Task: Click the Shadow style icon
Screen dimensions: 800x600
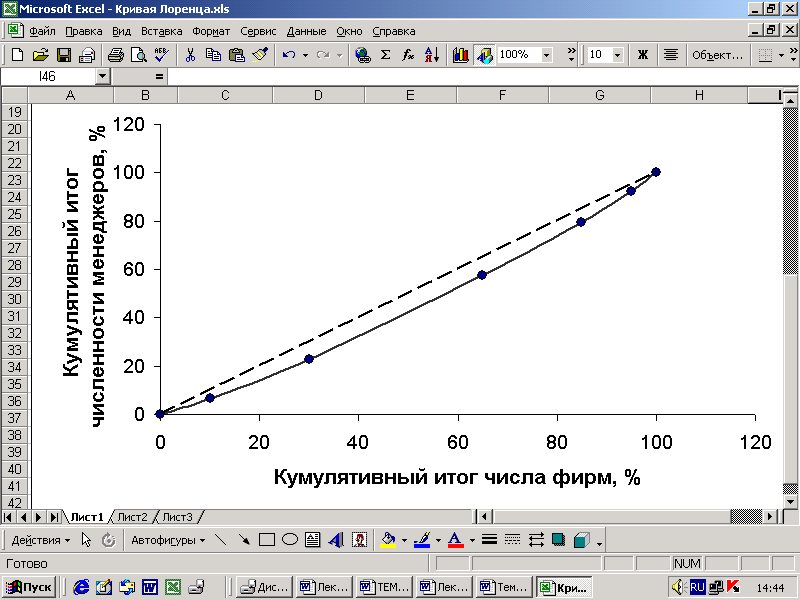Action: click(x=559, y=540)
